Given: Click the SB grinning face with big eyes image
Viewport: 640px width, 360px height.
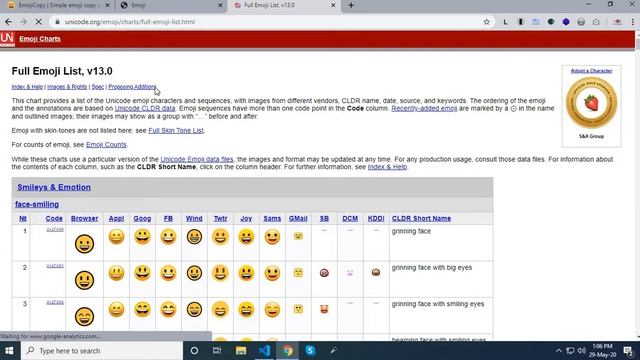Looking at the screenshot, I should point(324,273).
